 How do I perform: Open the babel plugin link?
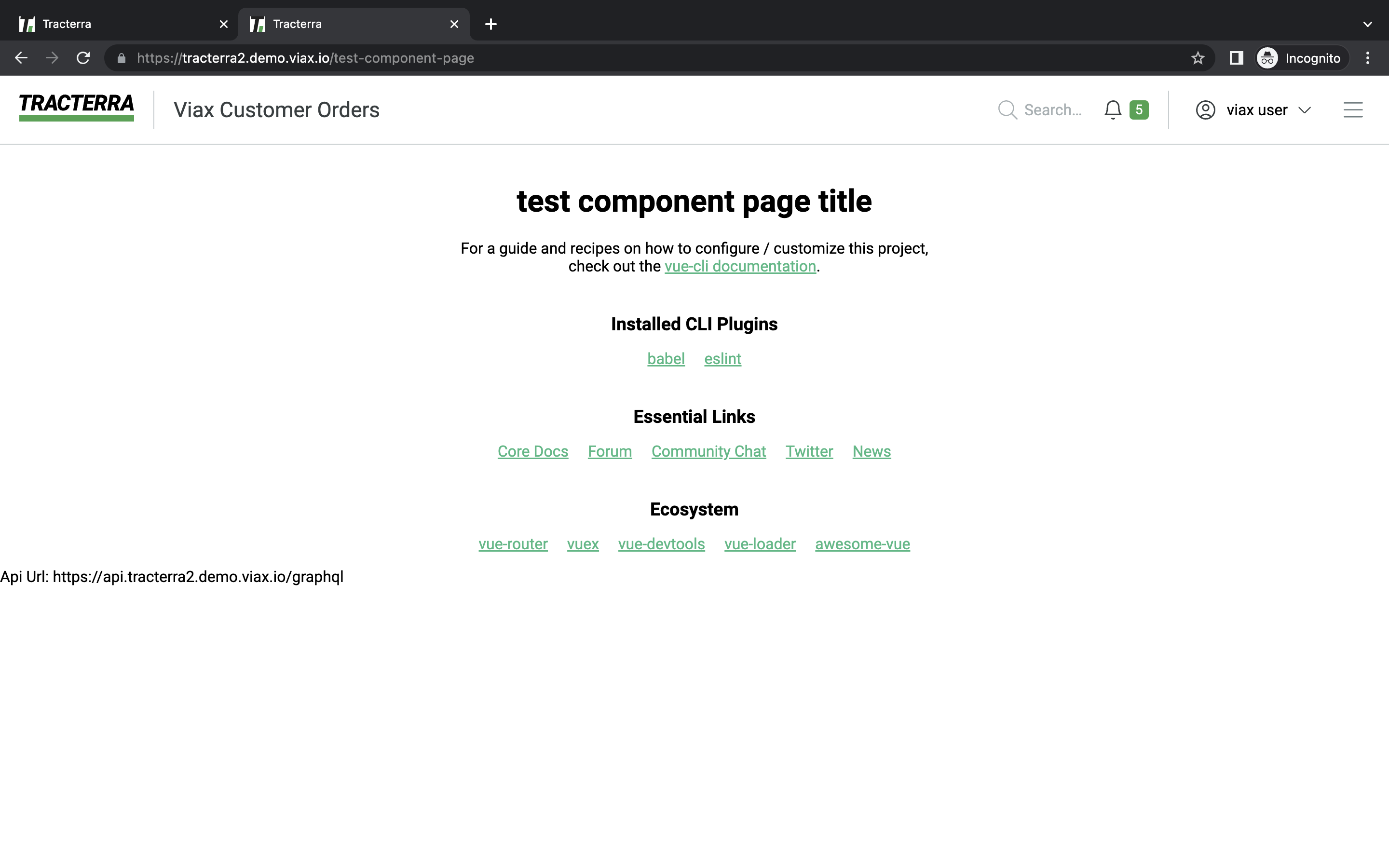click(666, 359)
